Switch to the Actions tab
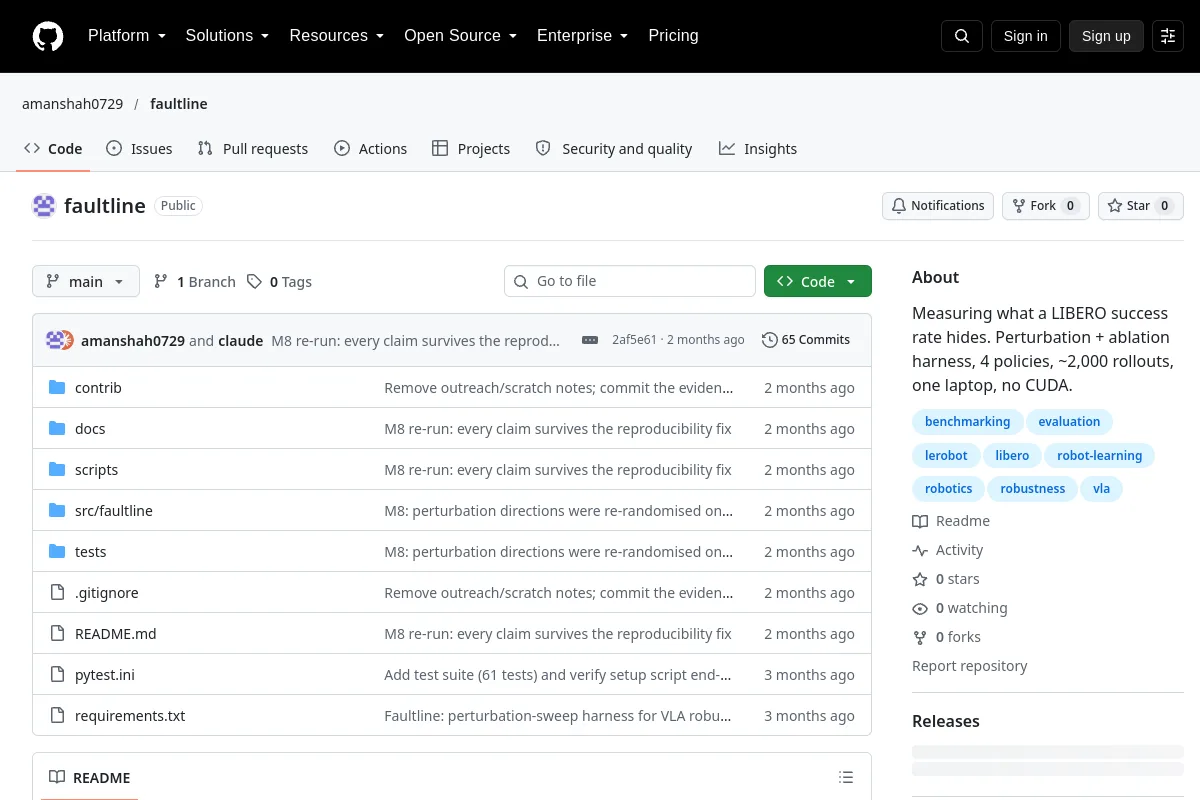The width and height of the screenshot is (1200, 800). coord(370,149)
